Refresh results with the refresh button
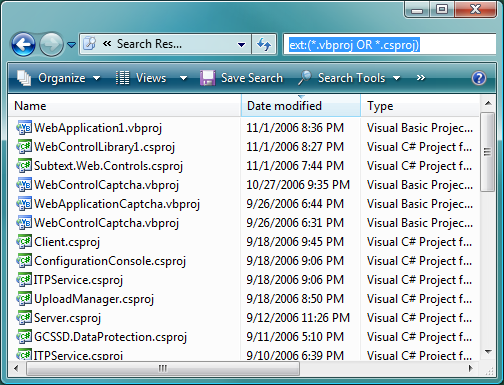The height and width of the screenshot is (385, 504). click(264, 44)
